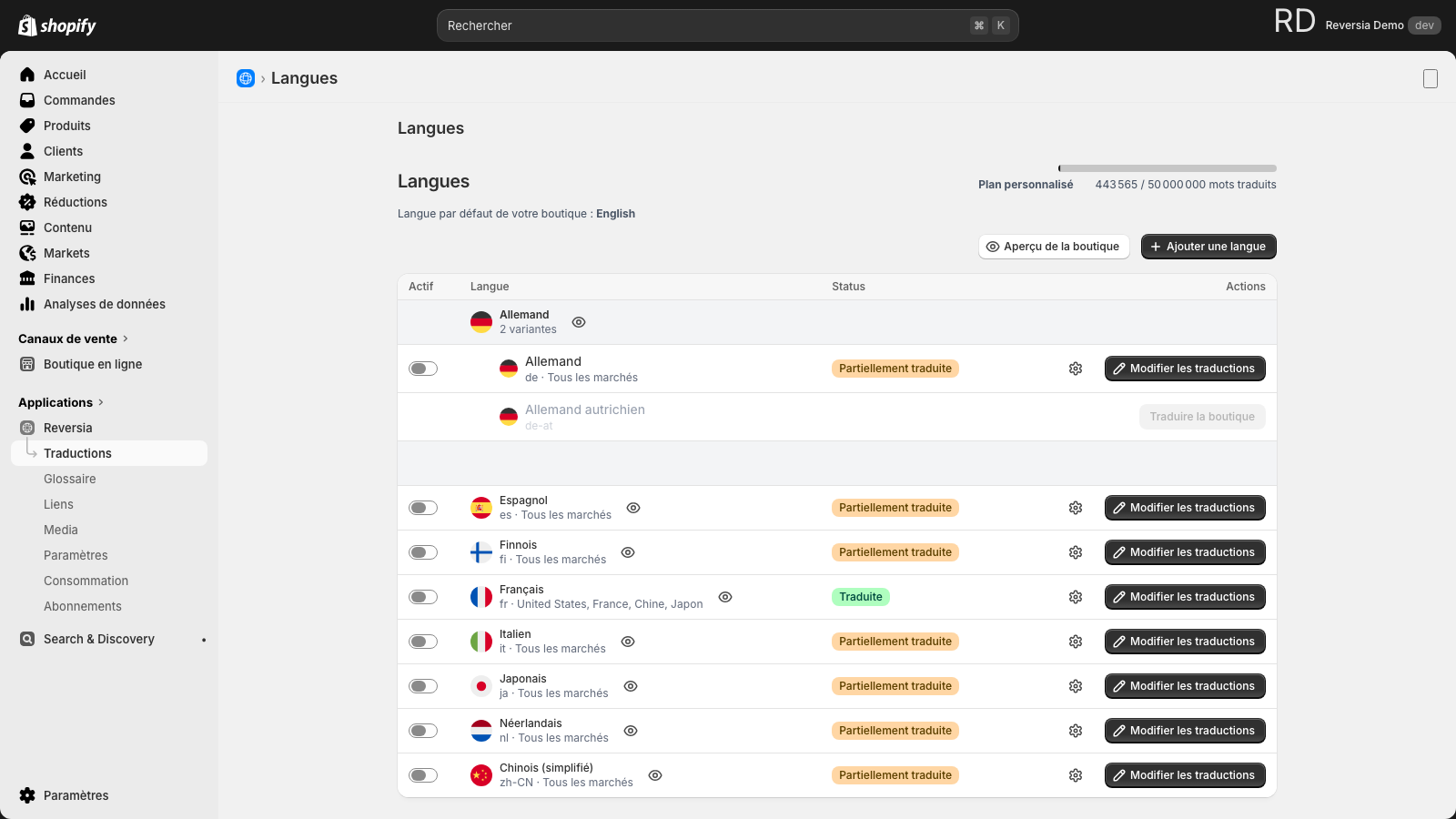1456x819 pixels.
Task: Click the Rechercher search field
Action: 728,25
